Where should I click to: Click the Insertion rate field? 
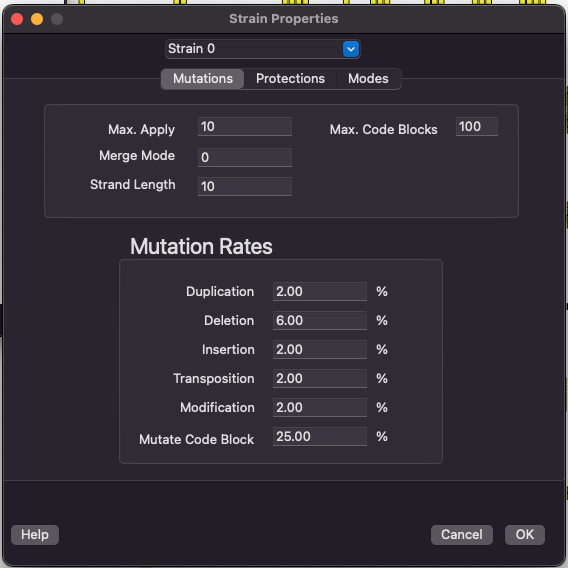point(320,350)
